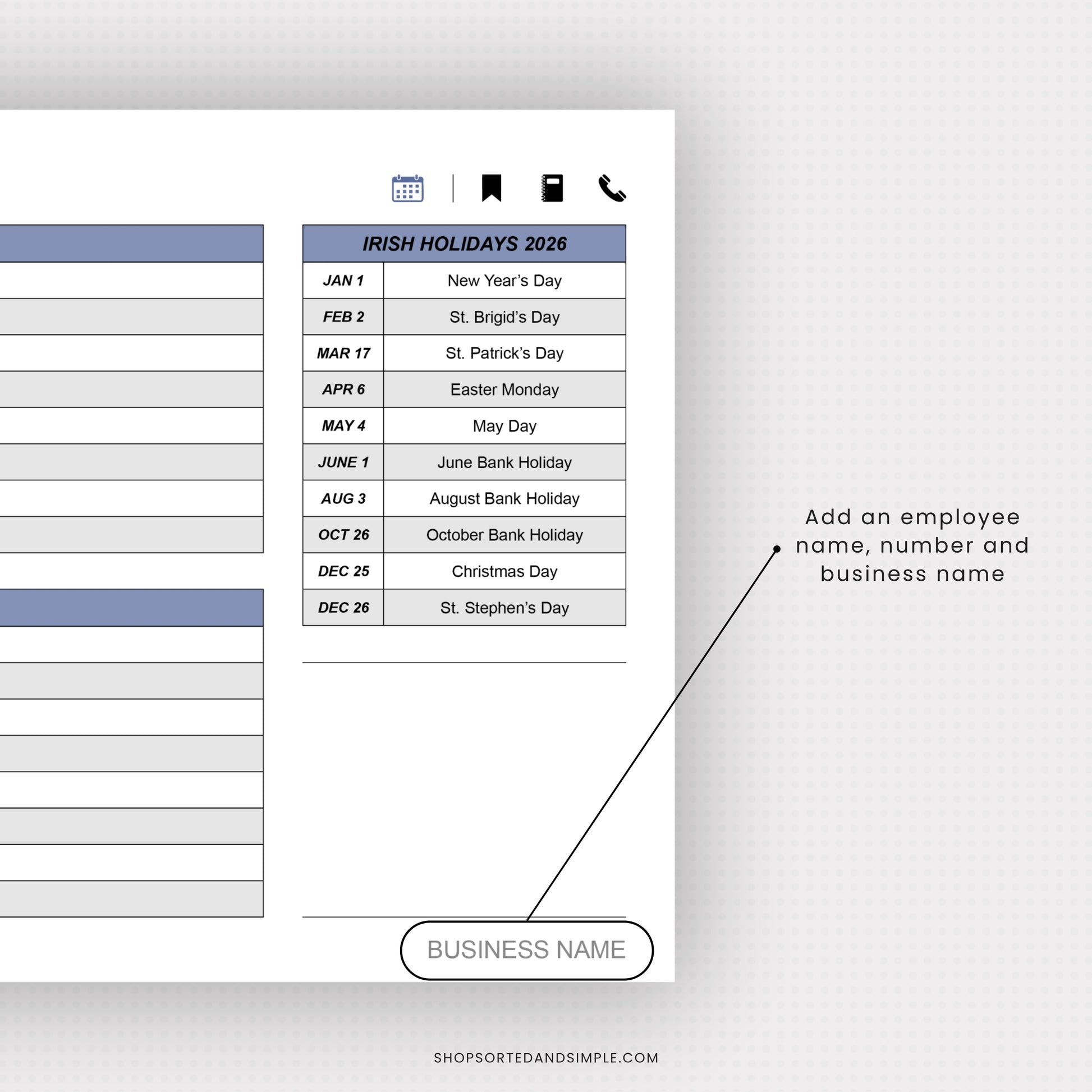The width and height of the screenshot is (1092, 1092).
Task: Select the June Bank Holiday entry
Action: pyautogui.click(x=504, y=462)
